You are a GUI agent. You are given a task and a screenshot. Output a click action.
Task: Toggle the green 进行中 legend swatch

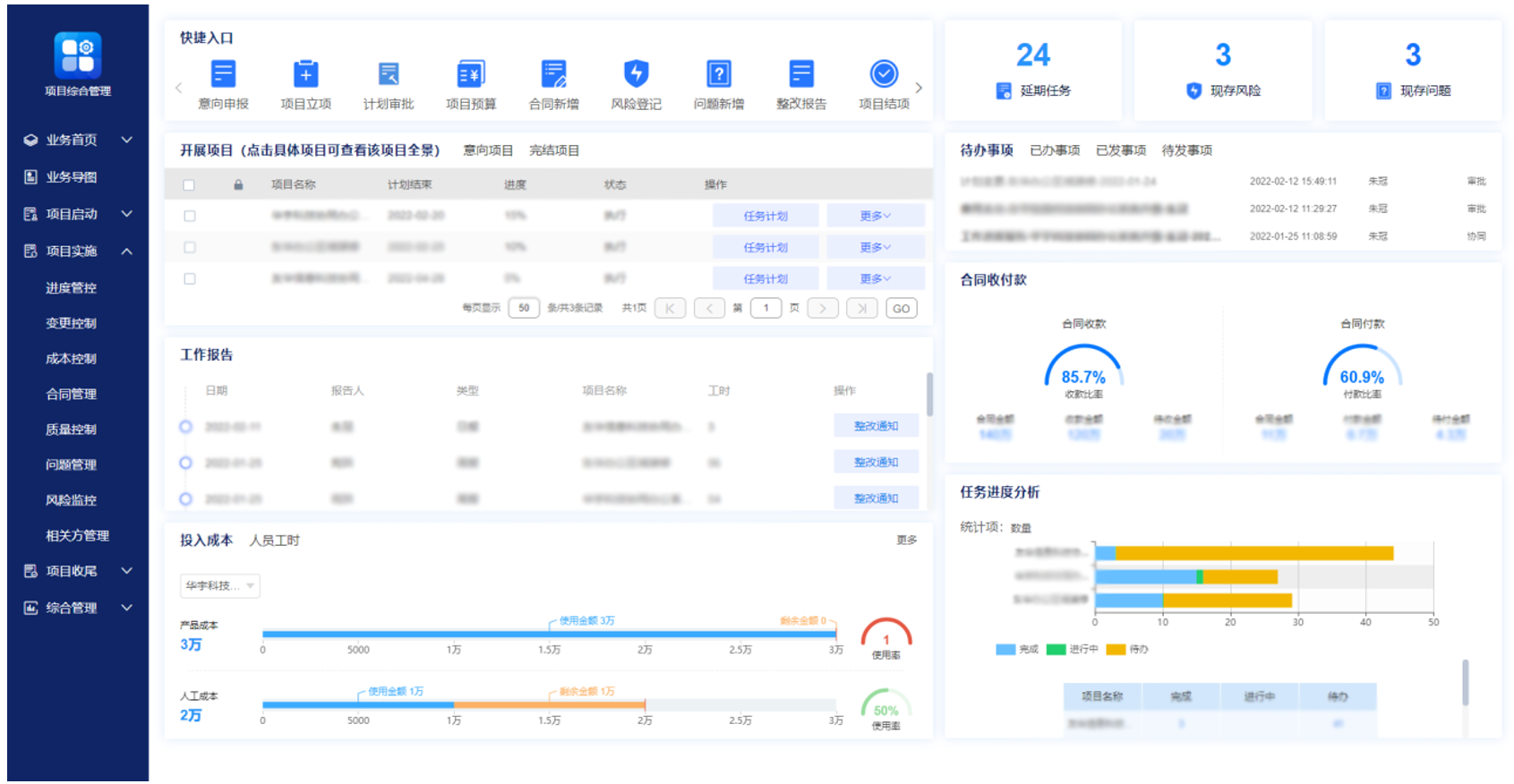point(1056,650)
